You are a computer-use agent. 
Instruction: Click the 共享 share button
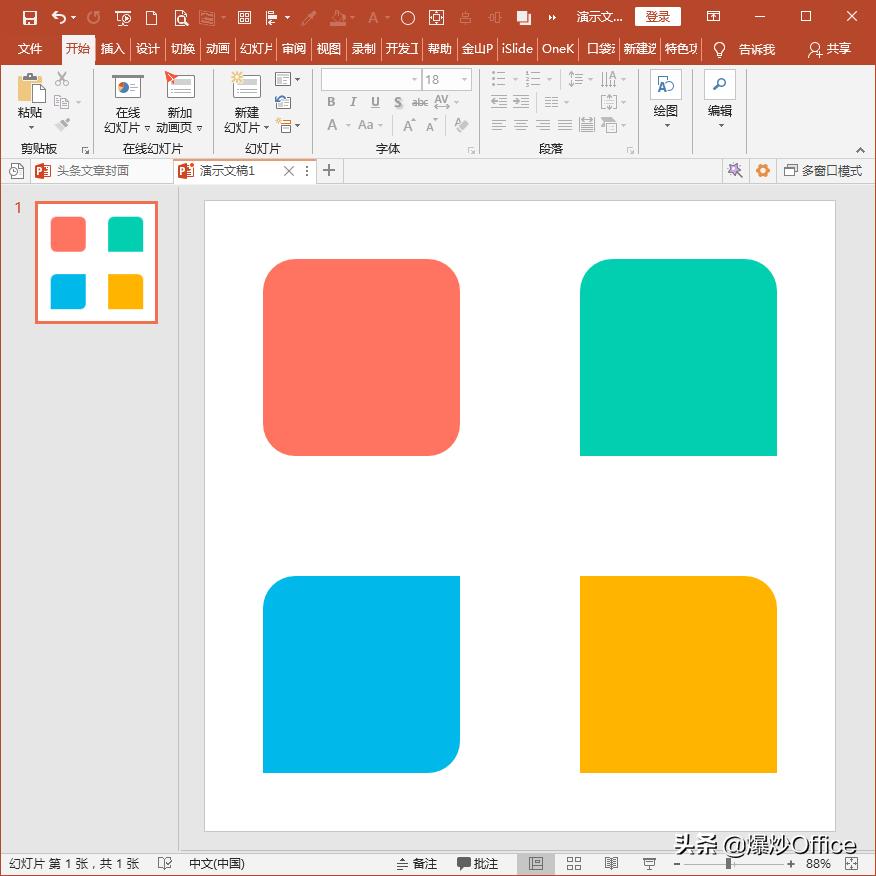[x=830, y=49]
